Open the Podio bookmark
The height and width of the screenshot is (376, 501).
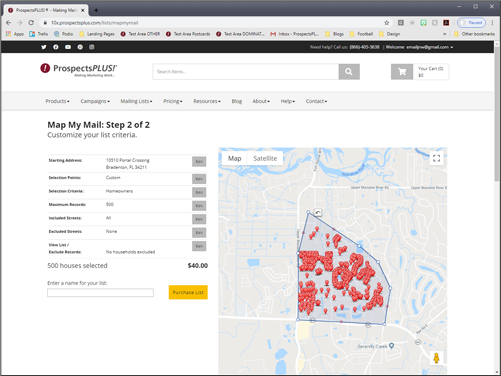pos(63,34)
